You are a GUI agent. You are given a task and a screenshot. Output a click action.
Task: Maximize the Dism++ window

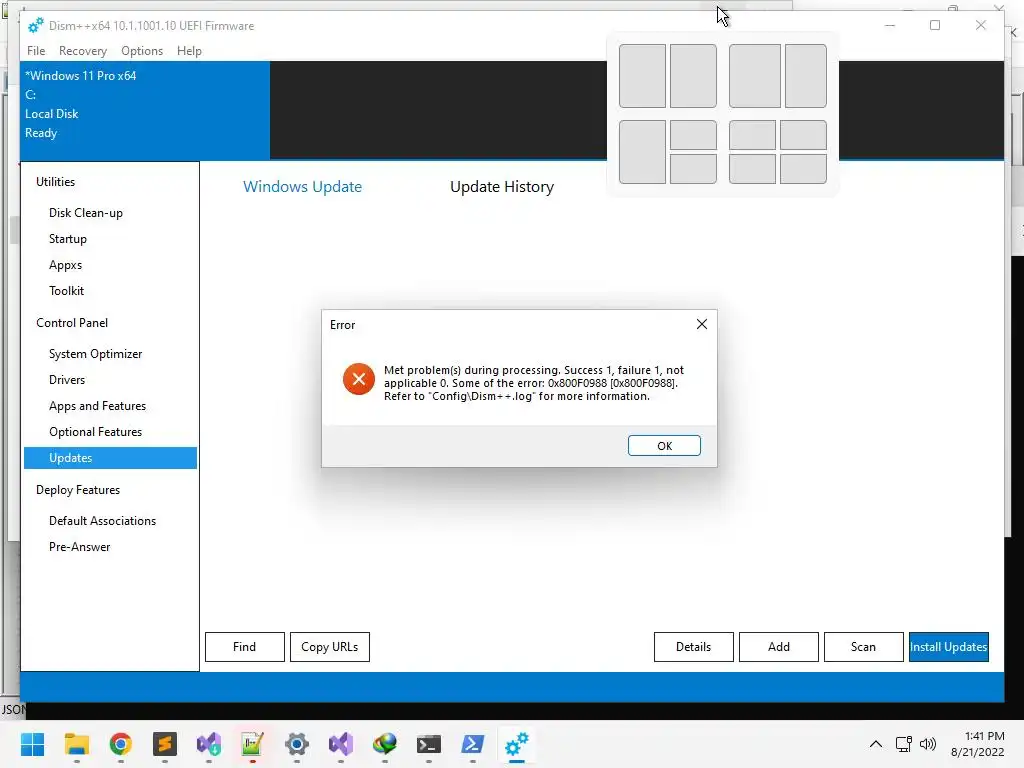935,25
